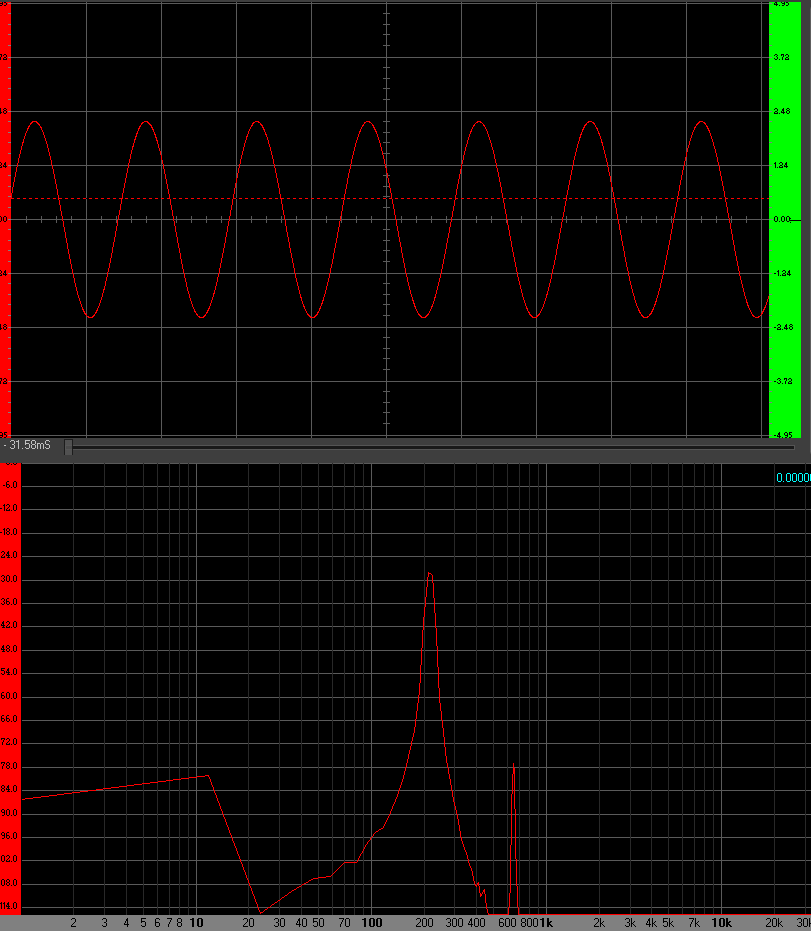This screenshot has width=811, height=931.
Task: Click the 10k label on the frequency axis
Action: pos(720,922)
